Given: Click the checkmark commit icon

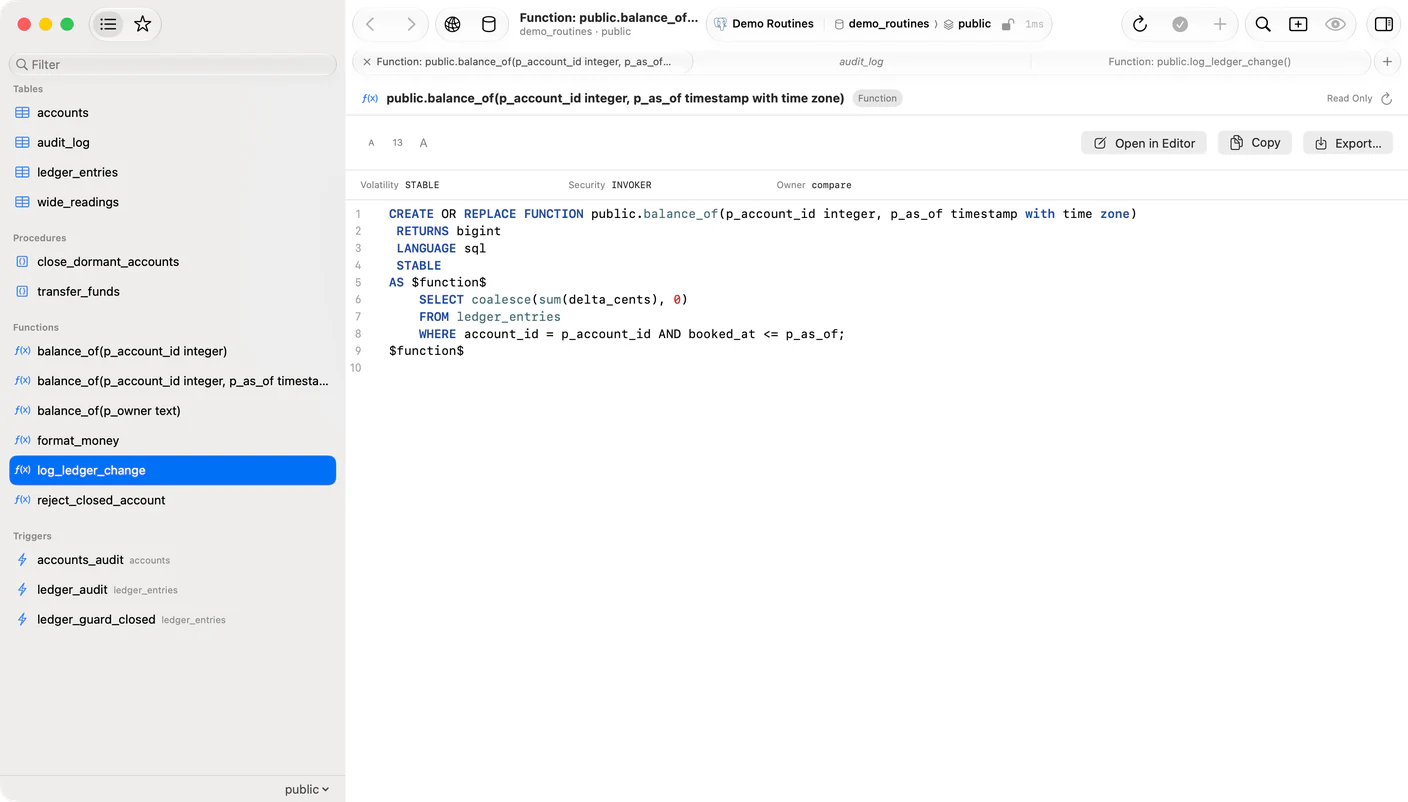Looking at the screenshot, I should [1180, 24].
